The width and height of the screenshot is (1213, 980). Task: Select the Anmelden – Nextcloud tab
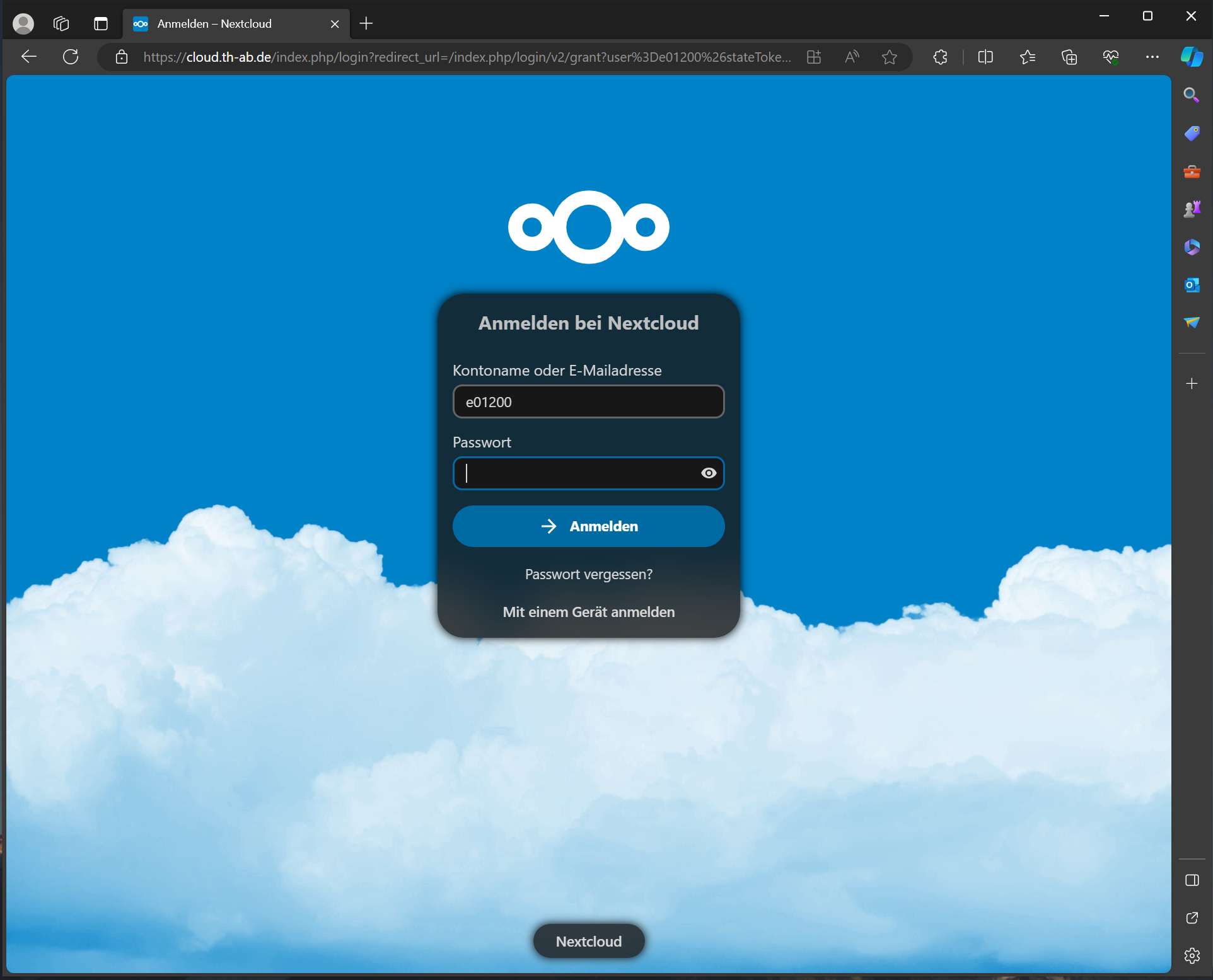(236, 24)
